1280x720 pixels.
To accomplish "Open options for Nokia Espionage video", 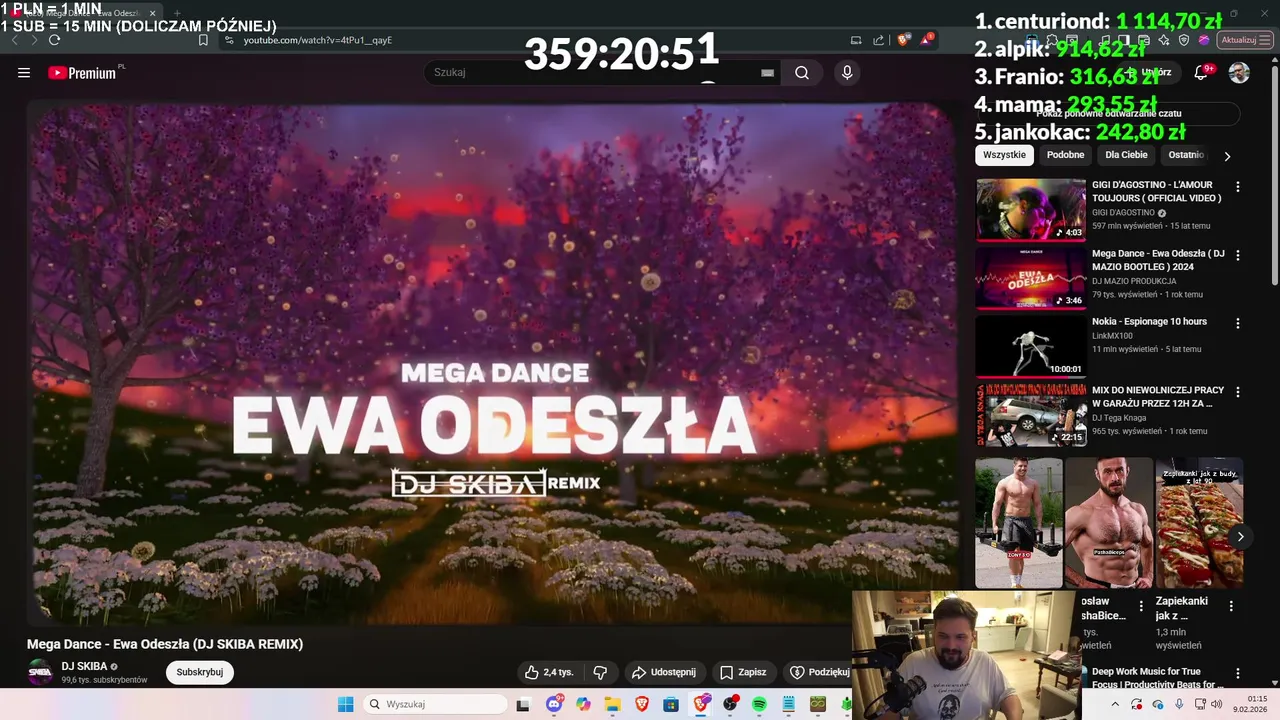I will click(x=1238, y=323).
